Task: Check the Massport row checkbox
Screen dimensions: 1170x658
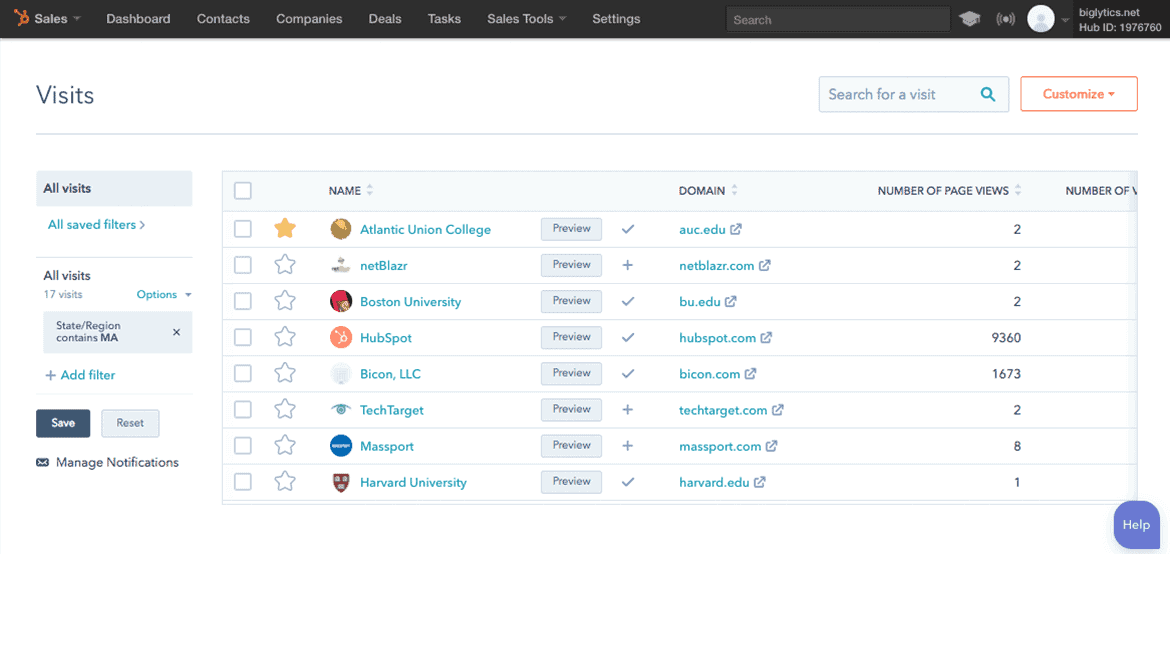Action: (x=243, y=445)
